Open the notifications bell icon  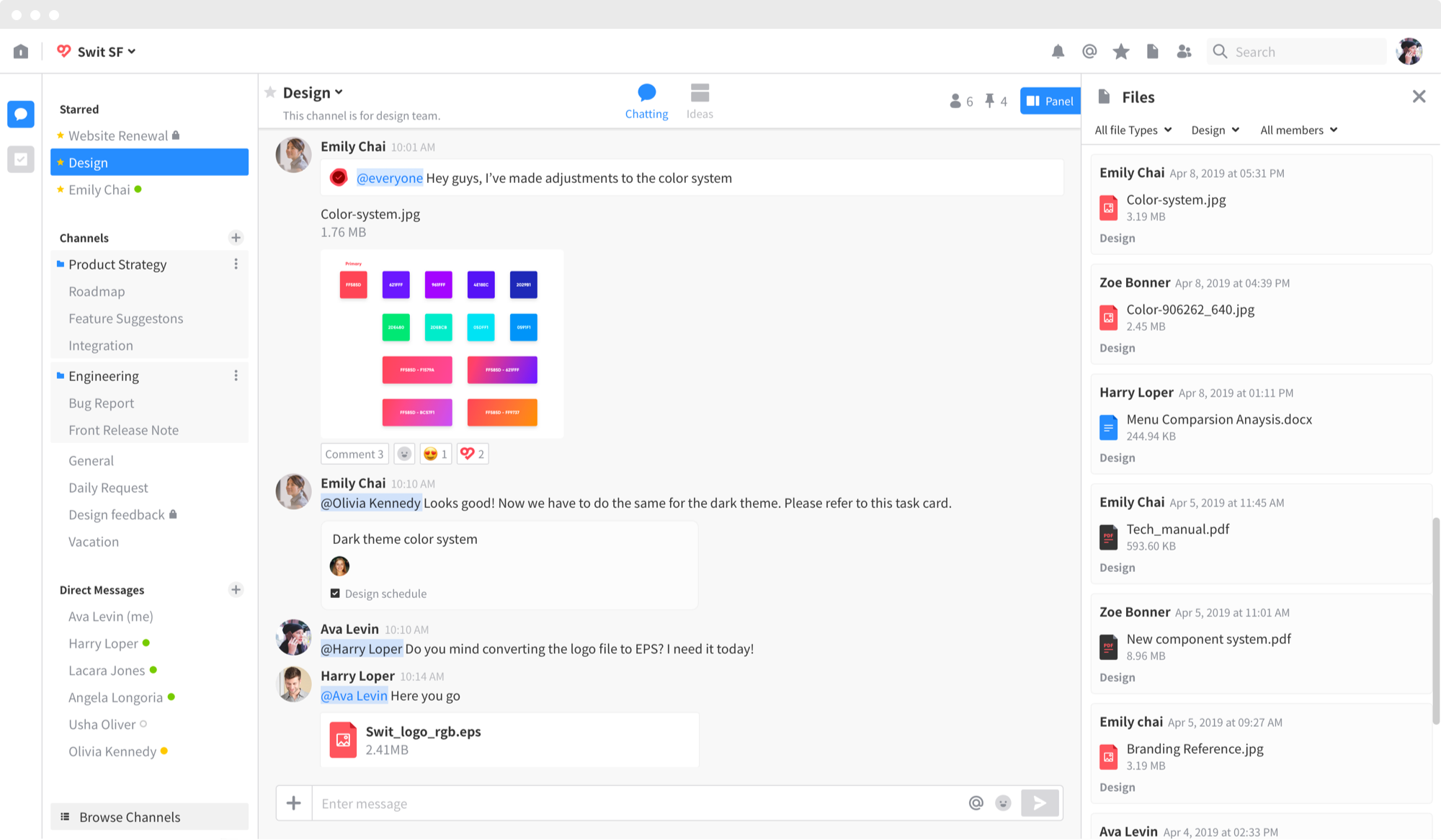(1058, 51)
